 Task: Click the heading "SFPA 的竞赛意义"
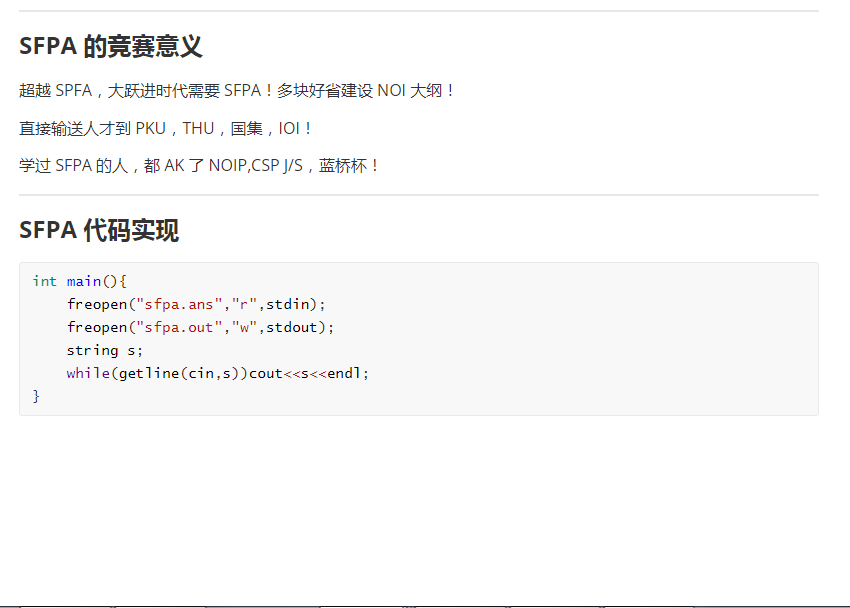111,46
